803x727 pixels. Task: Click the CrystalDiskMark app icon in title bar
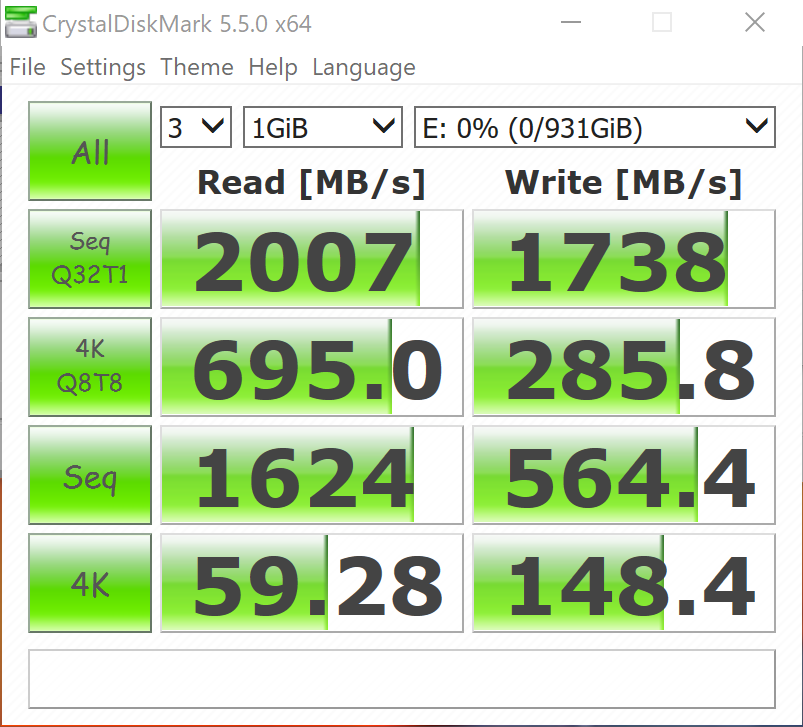[20, 23]
